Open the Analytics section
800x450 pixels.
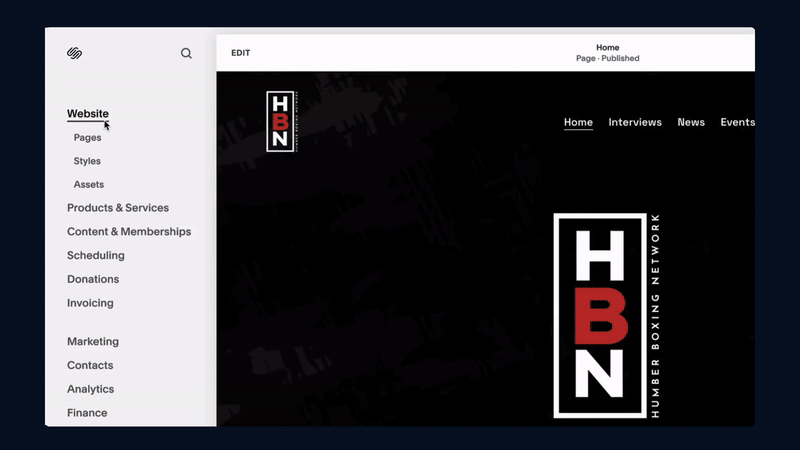click(90, 389)
